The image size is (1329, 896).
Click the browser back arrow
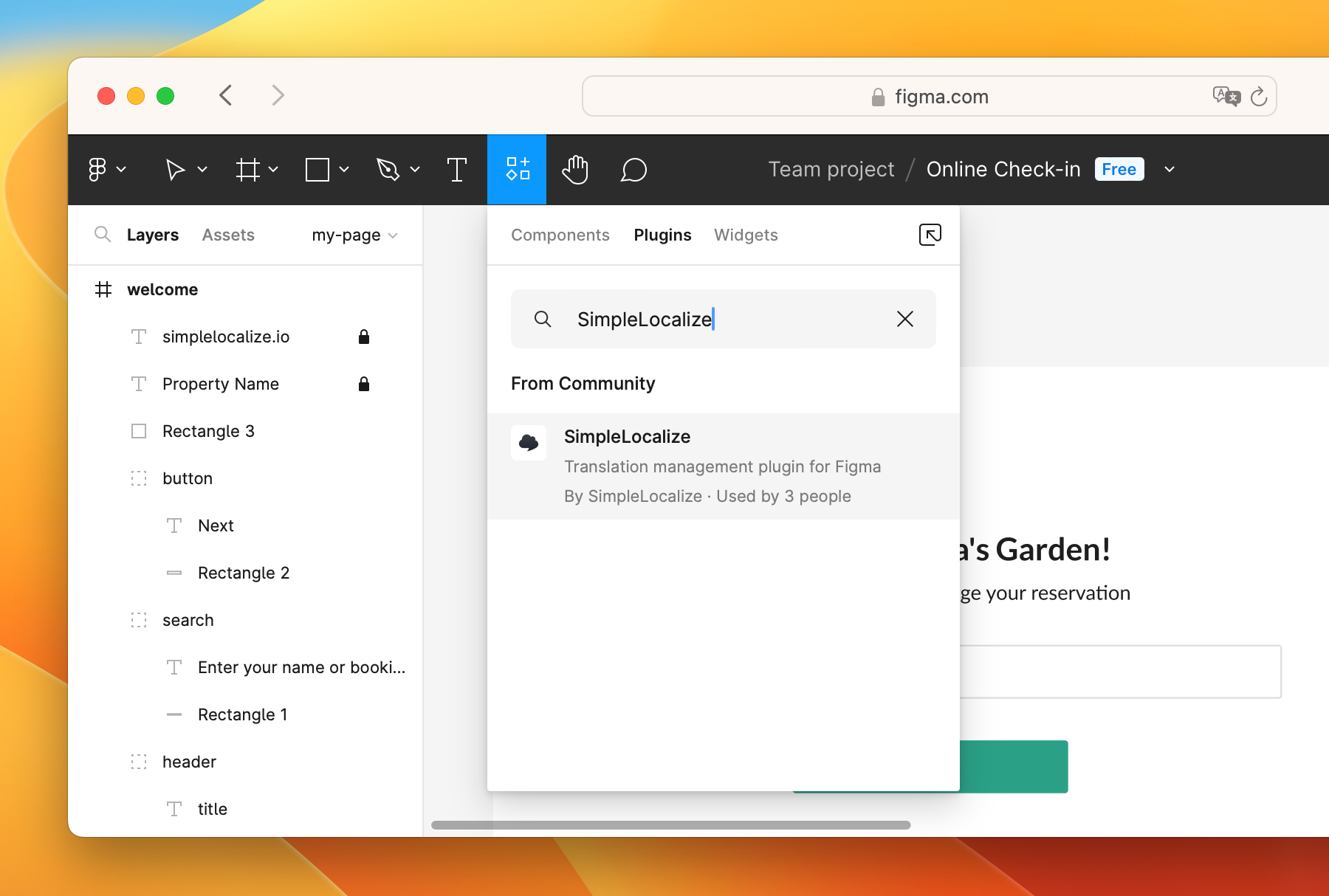(x=226, y=95)
